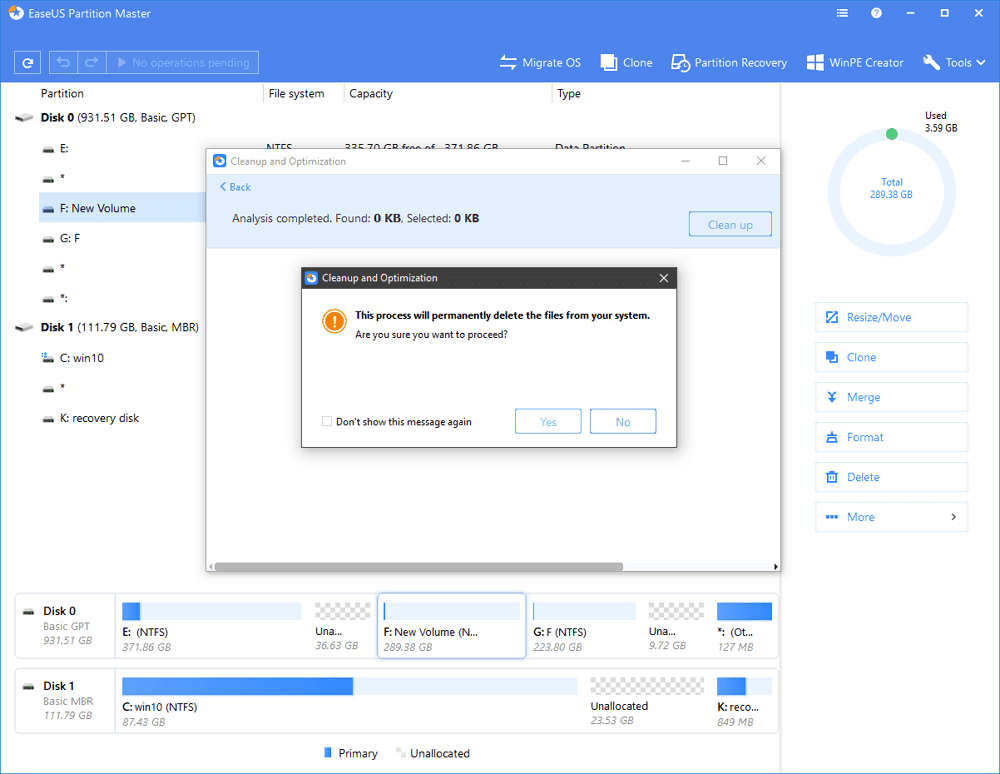Decline deletion with No button

point(623,421)
